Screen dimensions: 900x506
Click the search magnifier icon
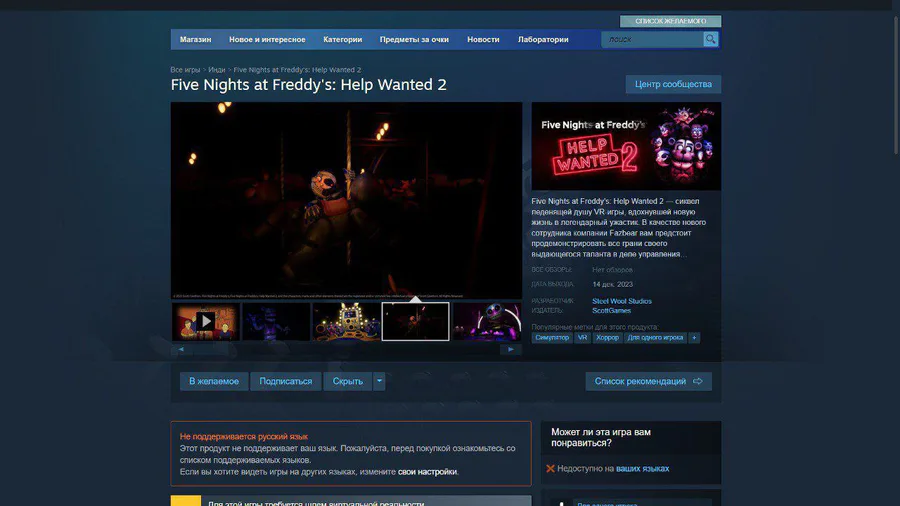711,39
